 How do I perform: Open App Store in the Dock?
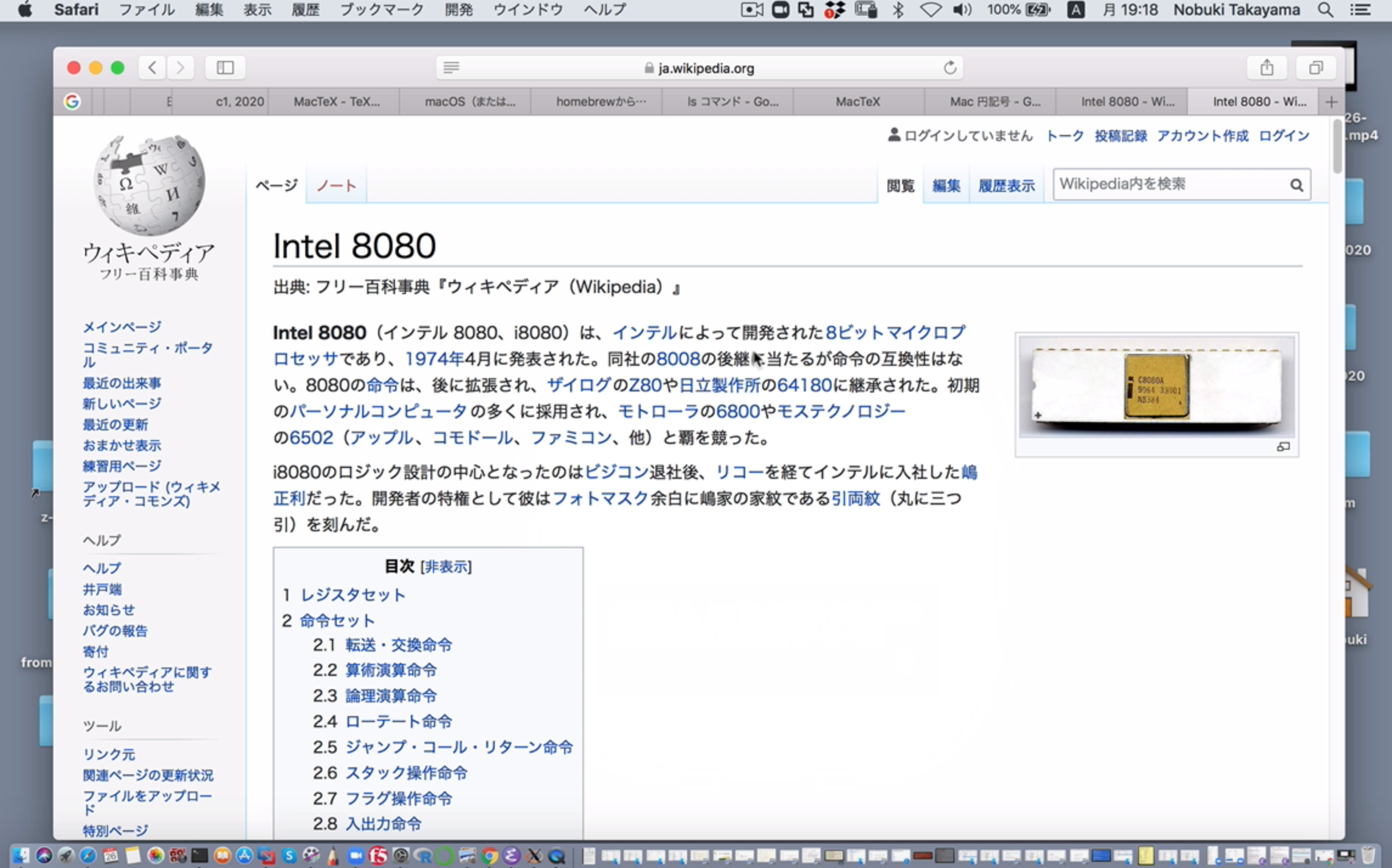(244, 855)
